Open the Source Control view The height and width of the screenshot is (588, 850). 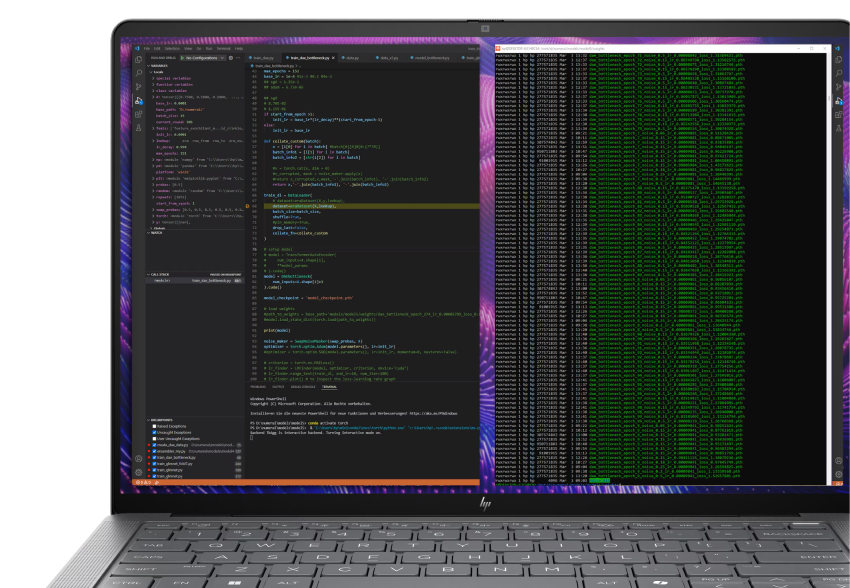coord(139,87)
